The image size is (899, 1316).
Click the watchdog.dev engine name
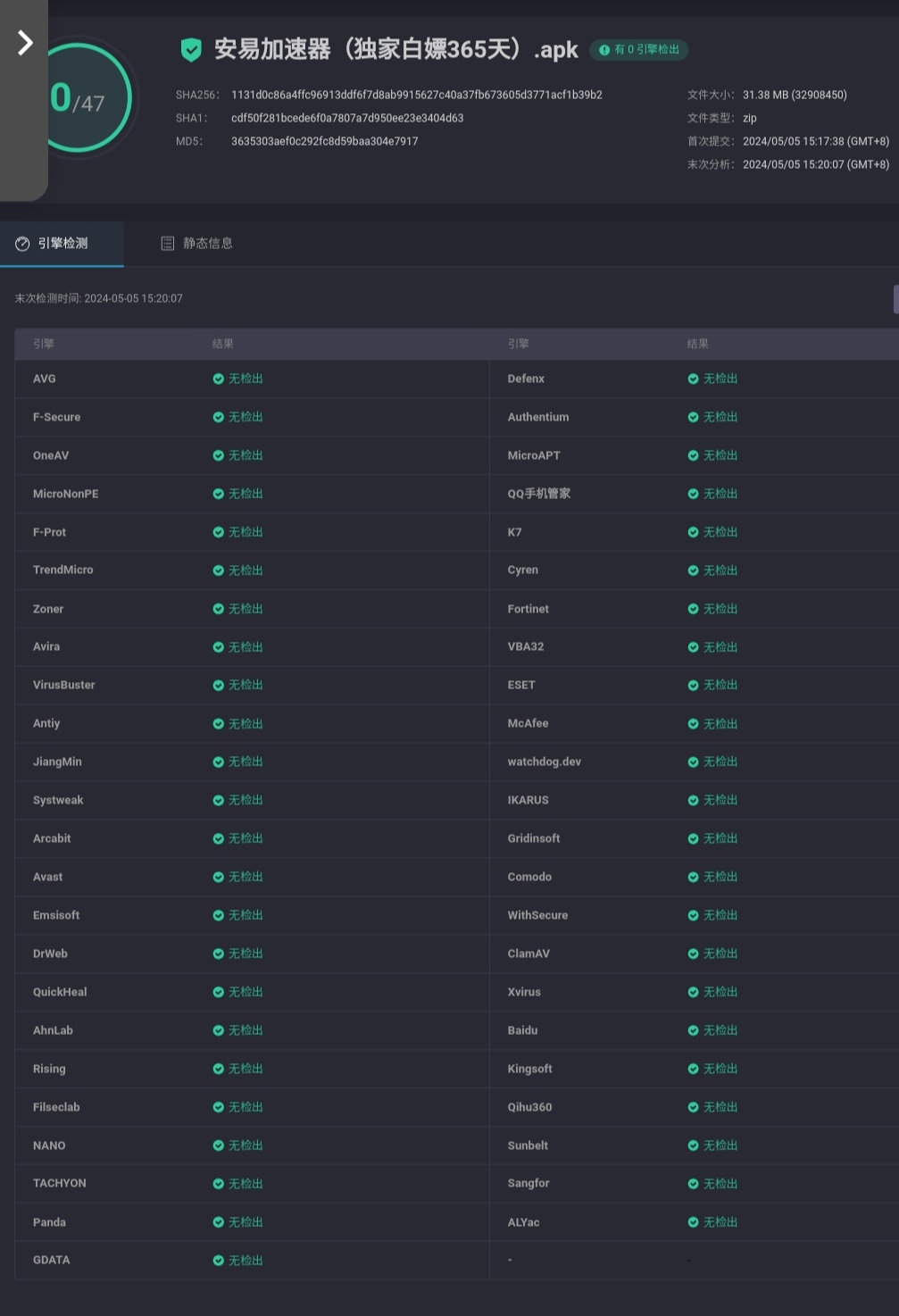[545, 762]
